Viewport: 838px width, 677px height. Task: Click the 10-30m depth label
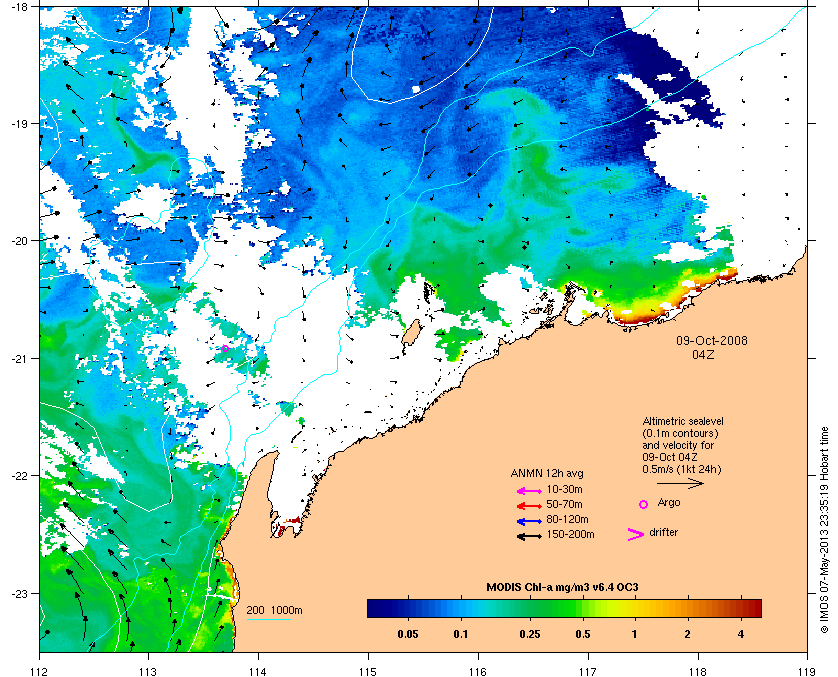point(564,489)
